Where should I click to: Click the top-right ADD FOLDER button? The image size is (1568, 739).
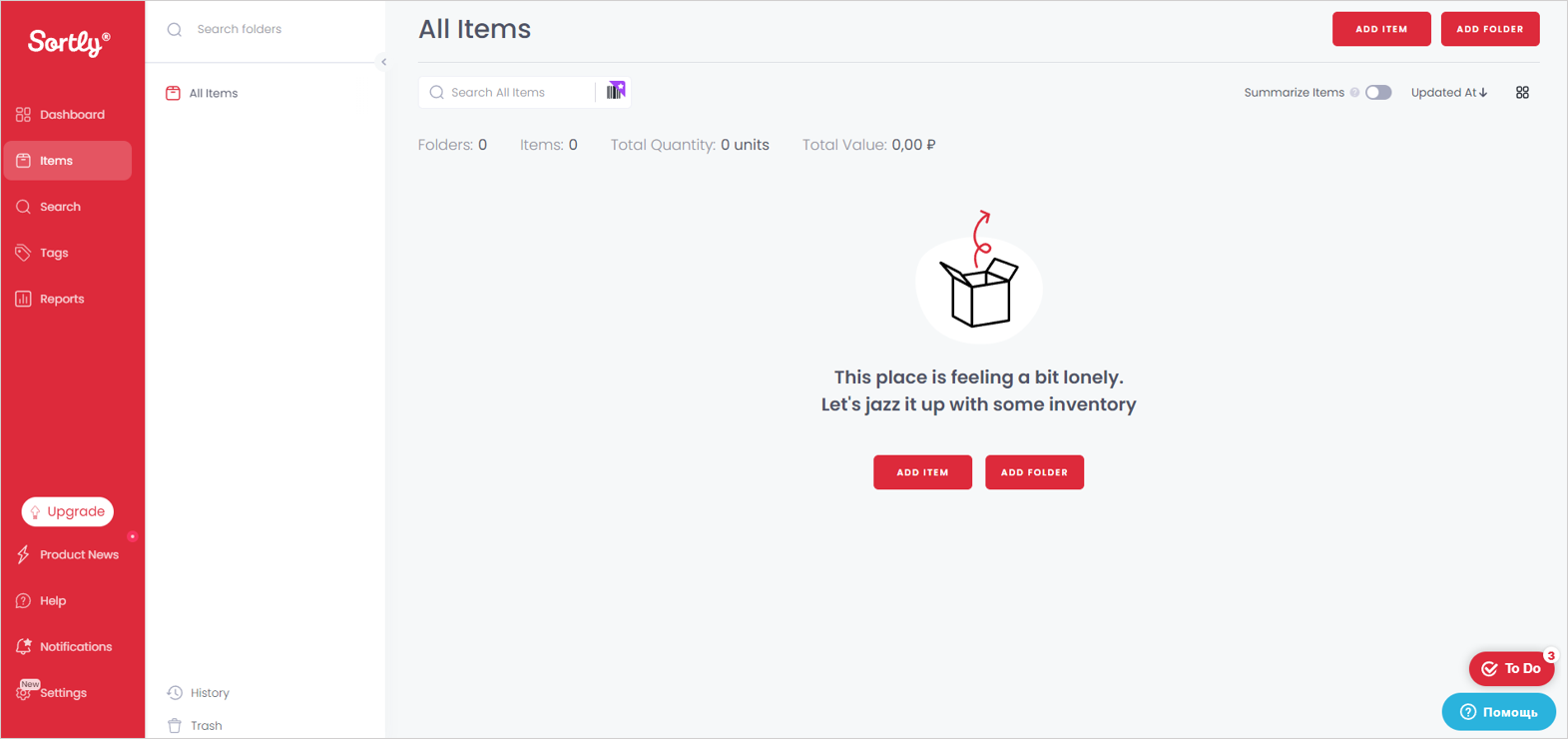[1489, 29]
